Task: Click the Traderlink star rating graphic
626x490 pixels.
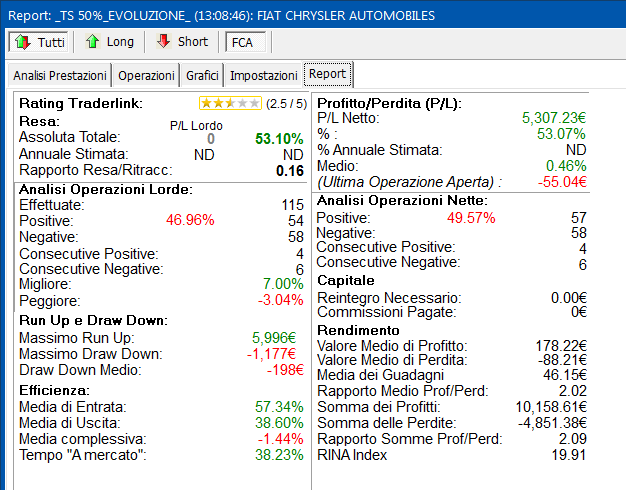Action: 230,103
